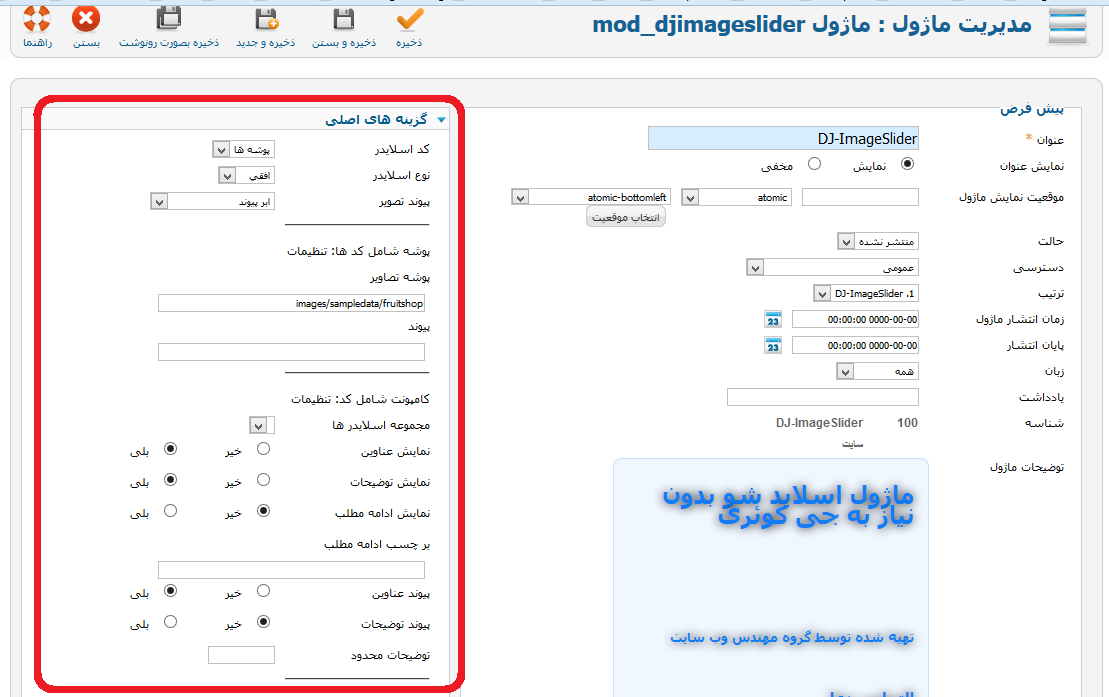Click the عنوان field containing DJ-ImageSlider

point(782,139)
